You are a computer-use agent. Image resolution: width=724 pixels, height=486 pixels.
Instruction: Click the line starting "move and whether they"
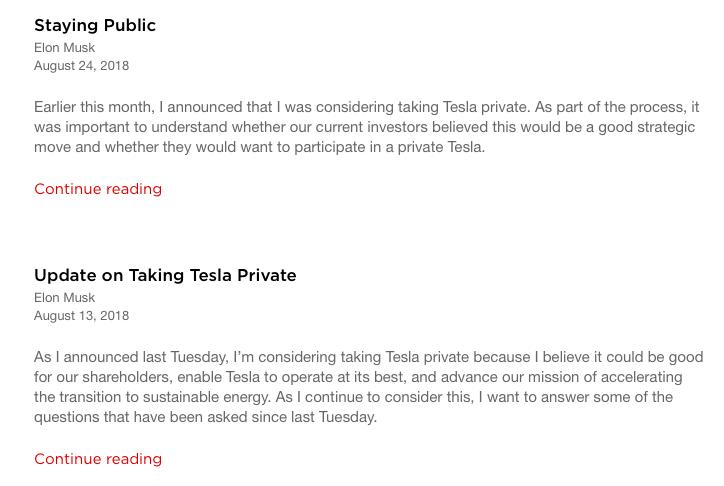(x=259, y=148)
